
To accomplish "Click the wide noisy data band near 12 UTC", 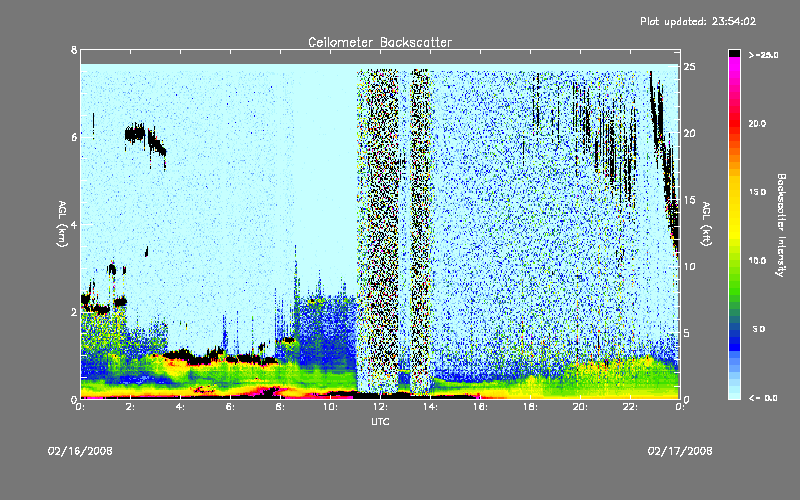I will click(378, 231).
